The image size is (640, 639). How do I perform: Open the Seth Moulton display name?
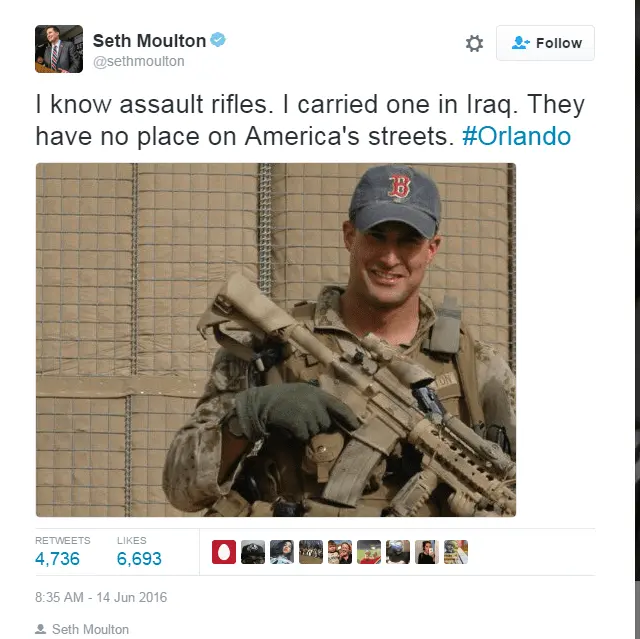coord(149,41)
